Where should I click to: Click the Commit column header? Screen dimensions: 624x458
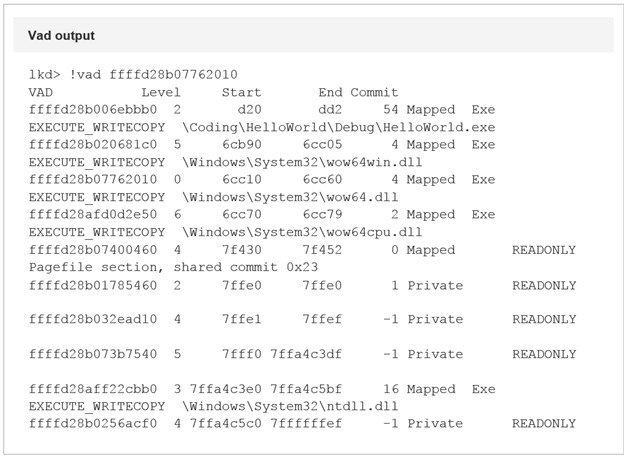pos(374,92)
